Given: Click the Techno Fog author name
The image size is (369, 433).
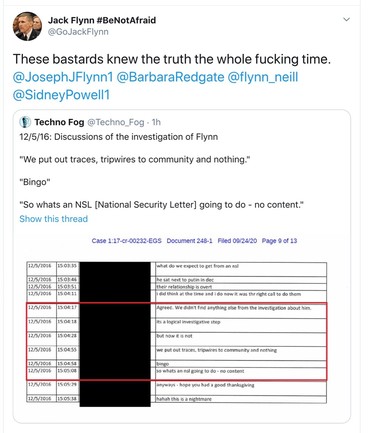Looking at the screenshot, I should pyautogui.click(x=59, y=122).
